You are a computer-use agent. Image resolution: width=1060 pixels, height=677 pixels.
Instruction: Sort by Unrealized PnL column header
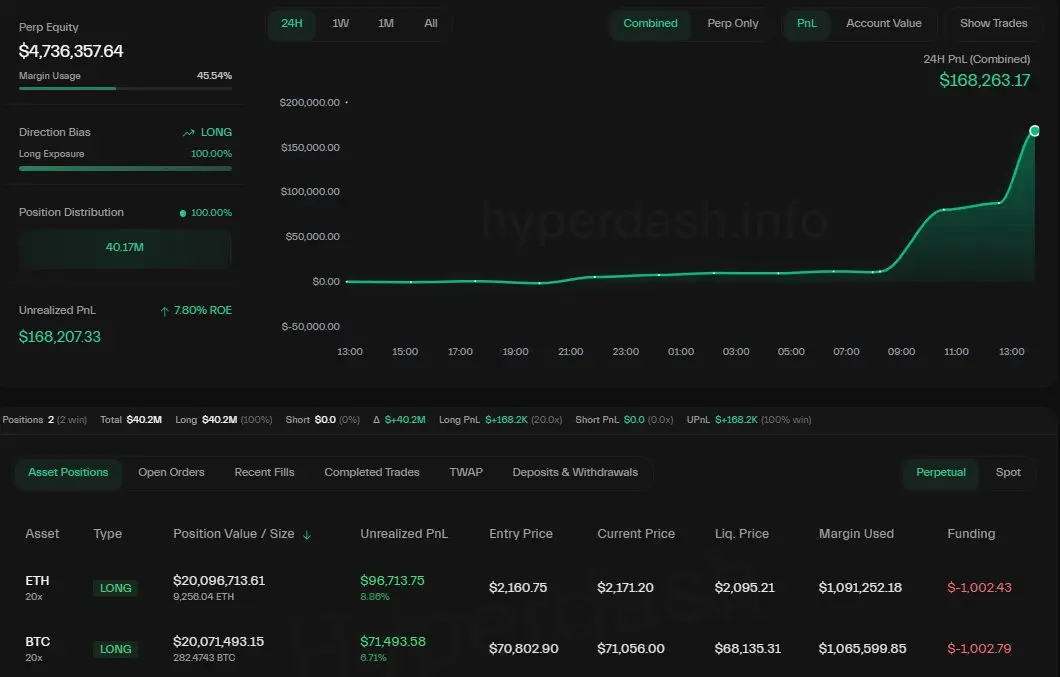pos(404,534)
